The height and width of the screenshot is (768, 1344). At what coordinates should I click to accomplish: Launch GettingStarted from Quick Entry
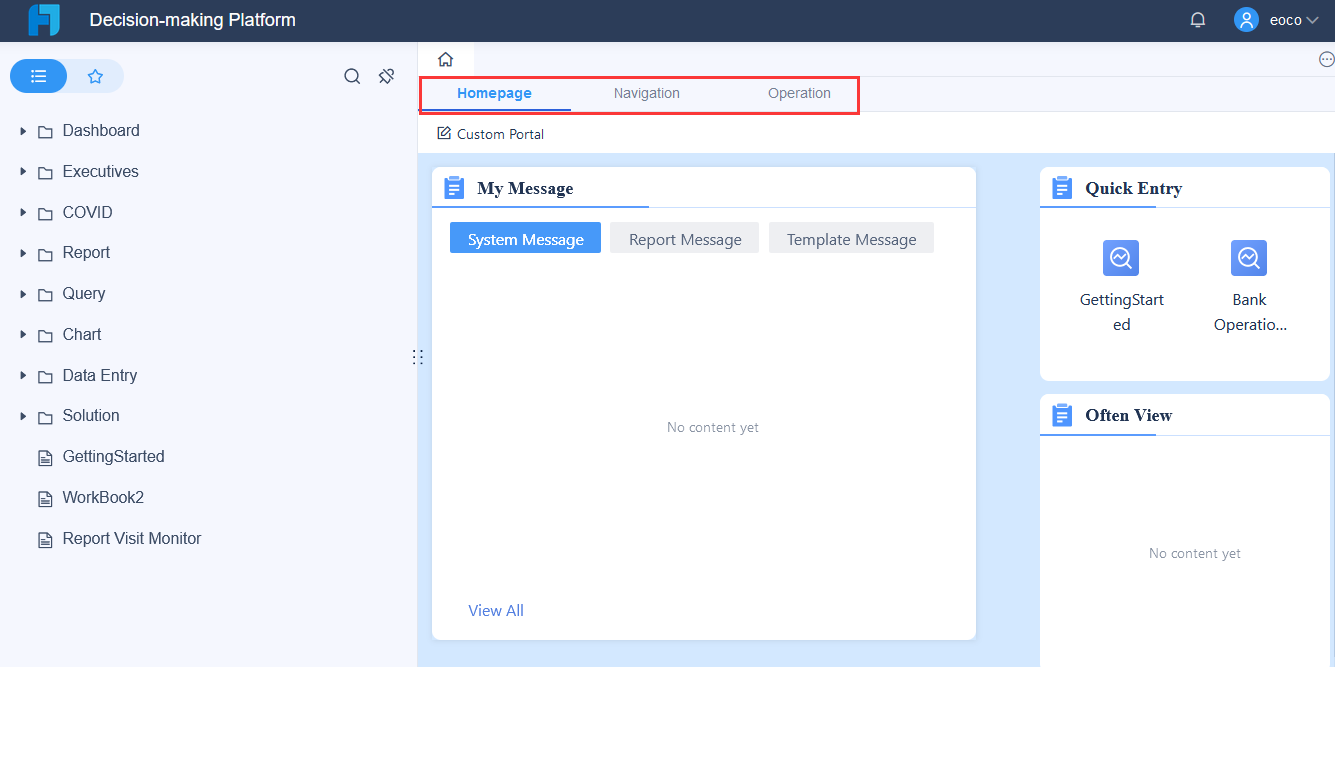(x=1121, y=258)
